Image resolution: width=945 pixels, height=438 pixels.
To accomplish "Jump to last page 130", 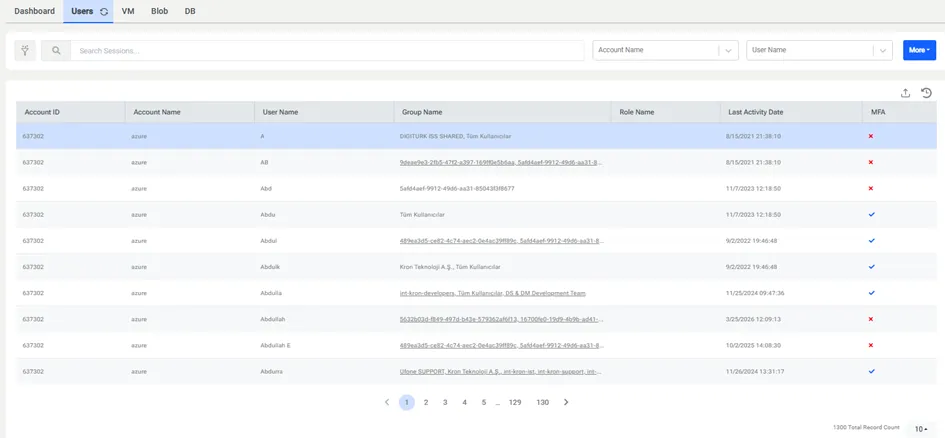I will 542,402.
